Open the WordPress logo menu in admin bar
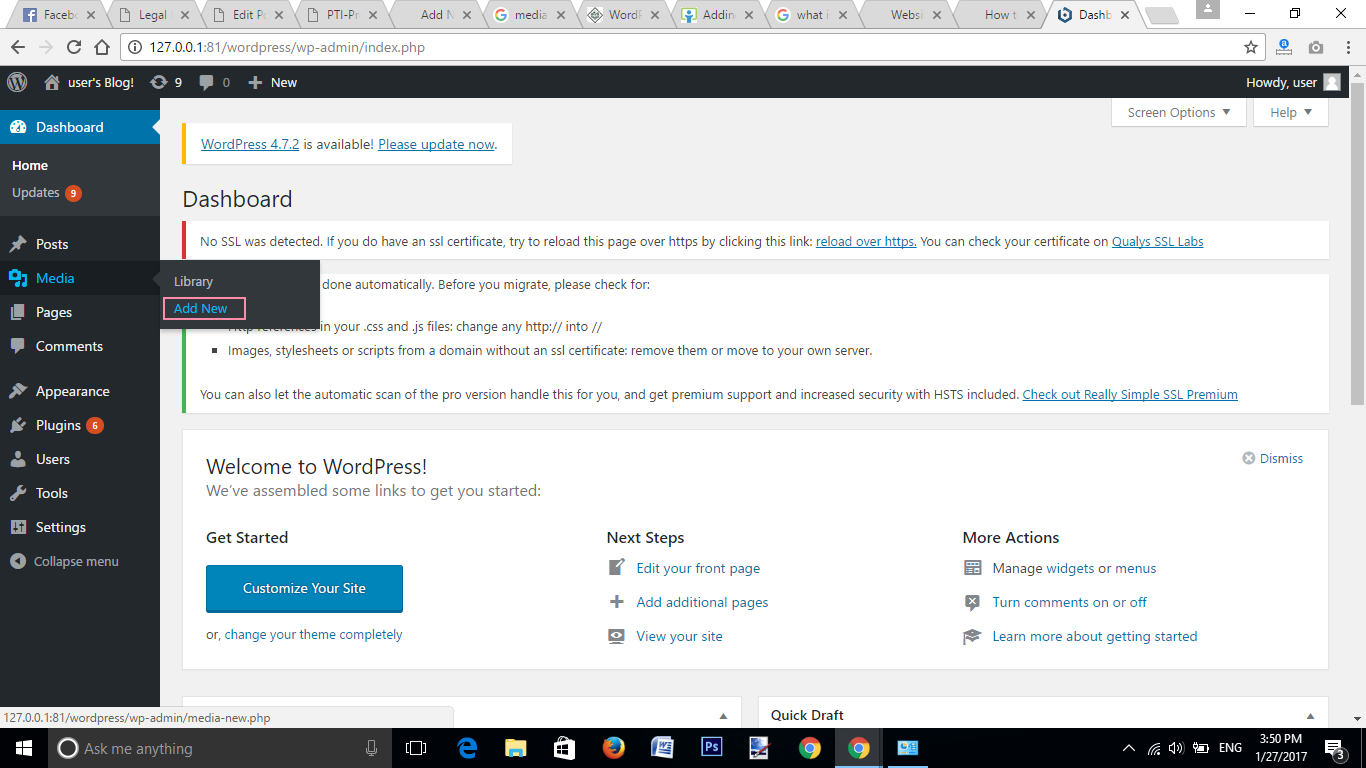The height and width of the screenshot is (768, 1366). [x=16, y=82]
